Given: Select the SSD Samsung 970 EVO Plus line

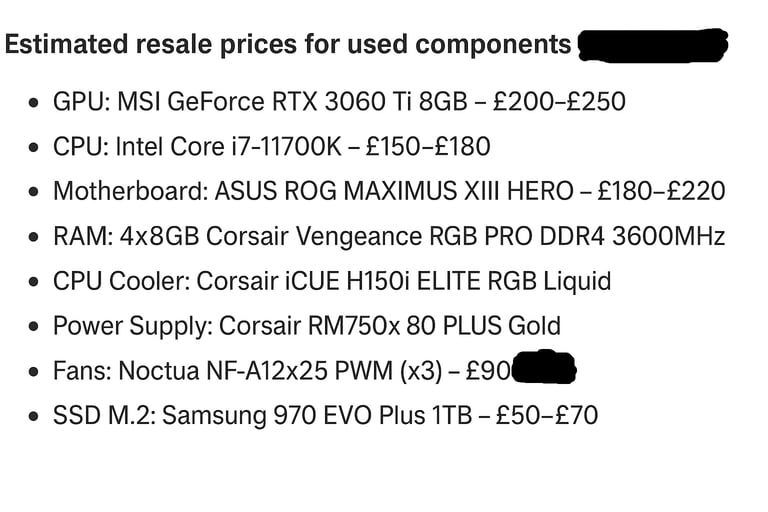Looking at the screenshot, I should click(x=325, y=415).
